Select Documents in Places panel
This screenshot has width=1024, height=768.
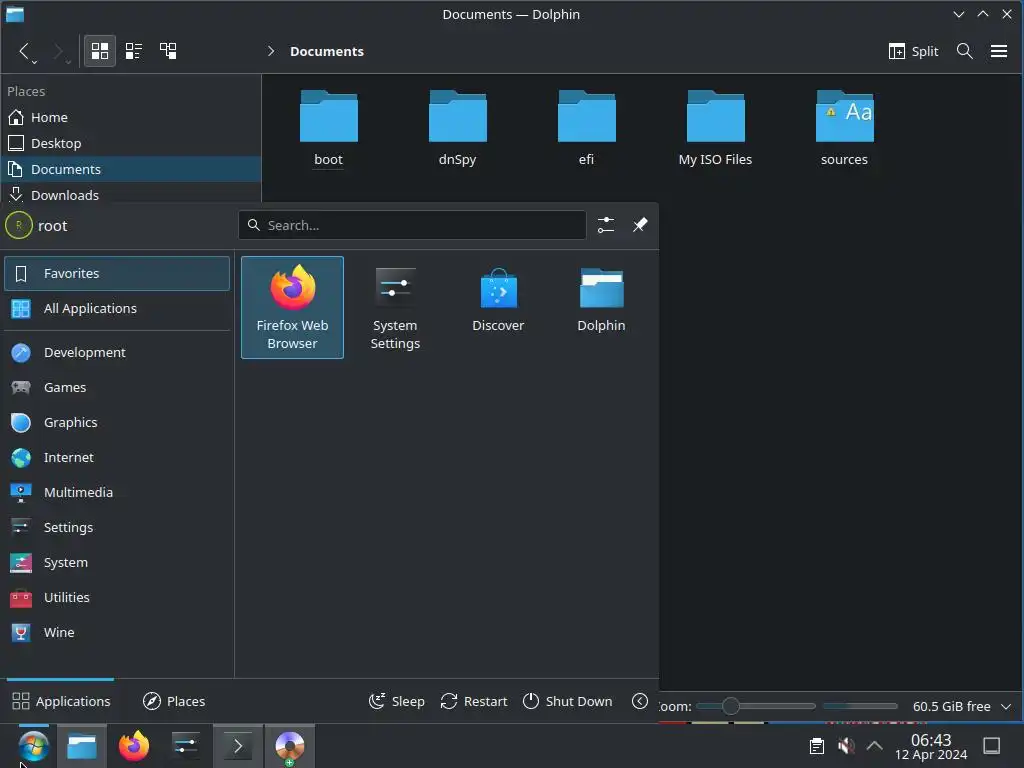131,169
